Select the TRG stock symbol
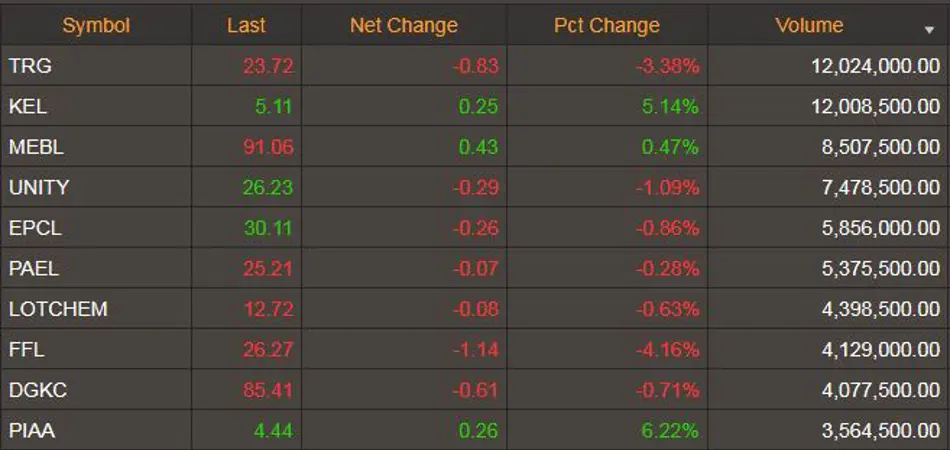The height and width of the screenshot is (450, 950). pos(30,65)
